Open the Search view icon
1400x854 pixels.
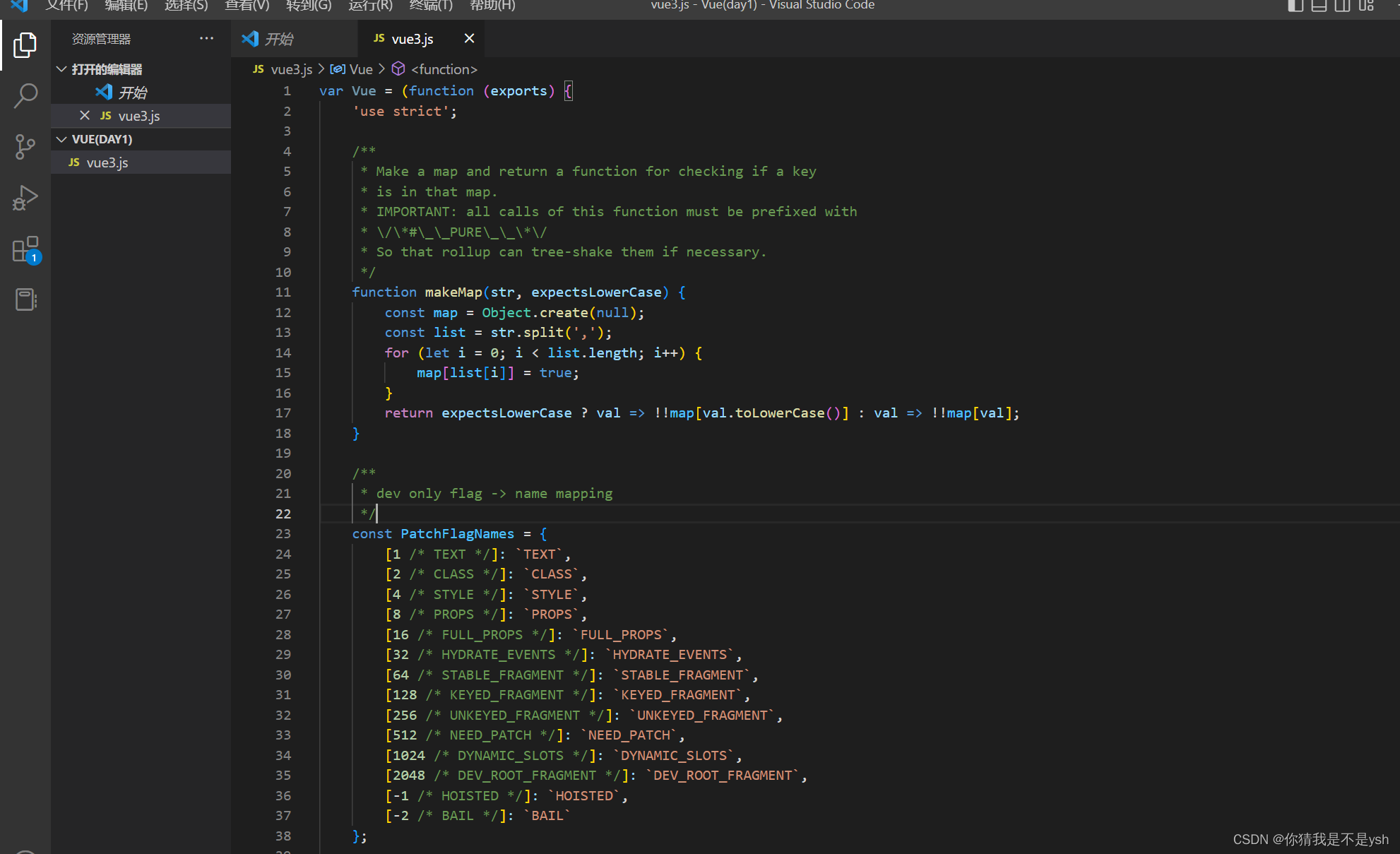point(25,95)
